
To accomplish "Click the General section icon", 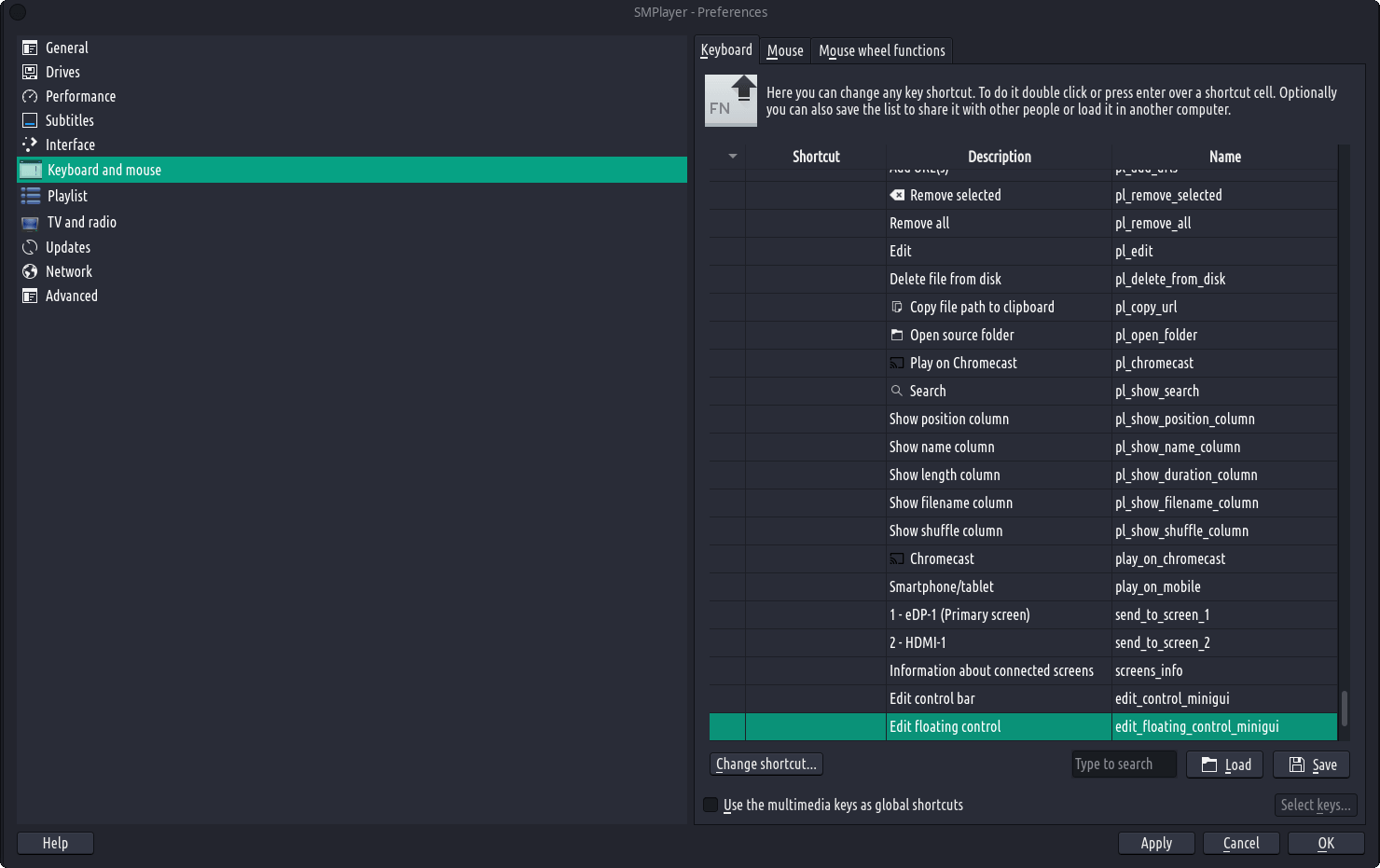I will pyautogui.click(x=30, y=48).
